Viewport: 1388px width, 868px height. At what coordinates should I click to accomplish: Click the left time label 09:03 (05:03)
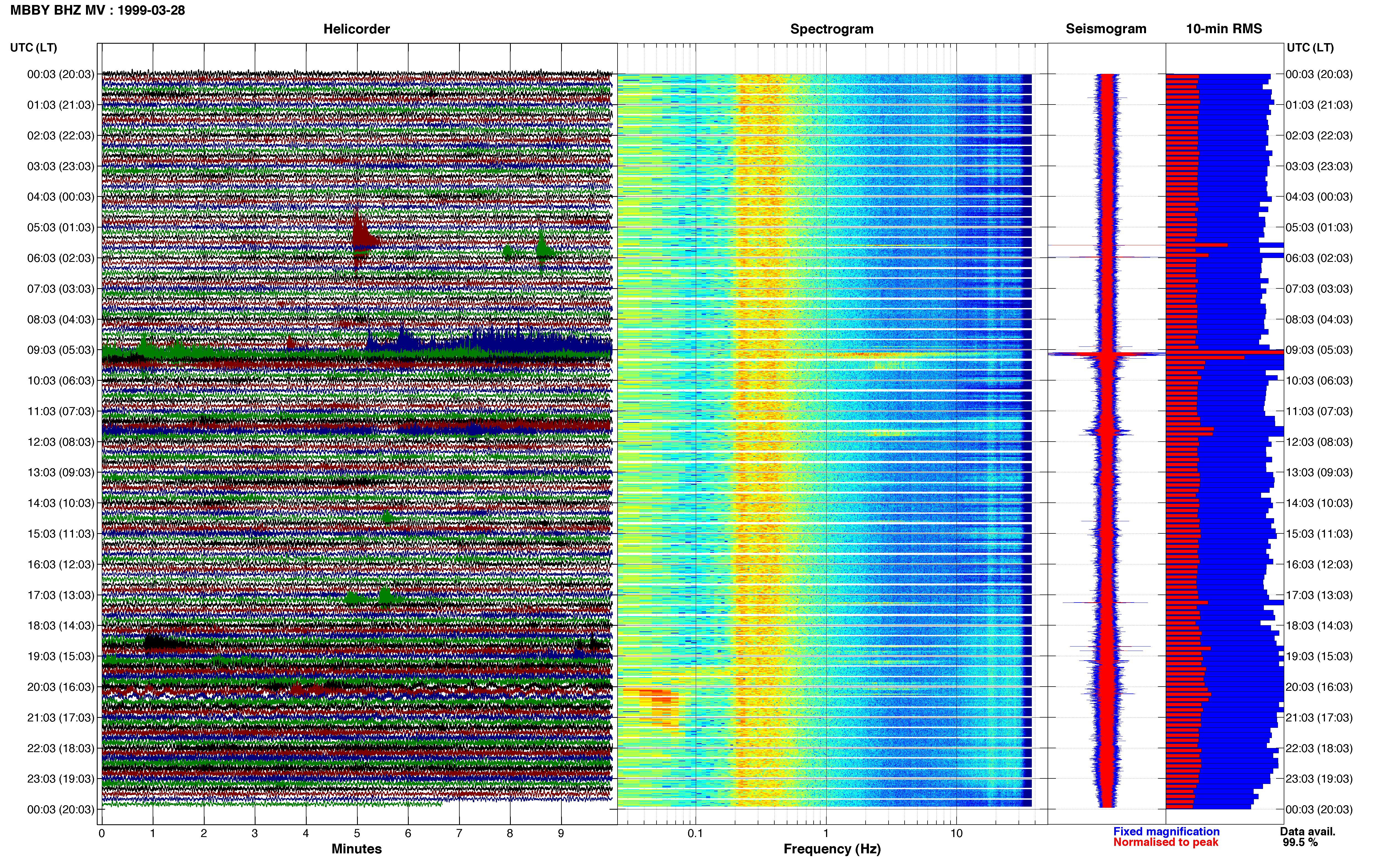tap(60, 350)
